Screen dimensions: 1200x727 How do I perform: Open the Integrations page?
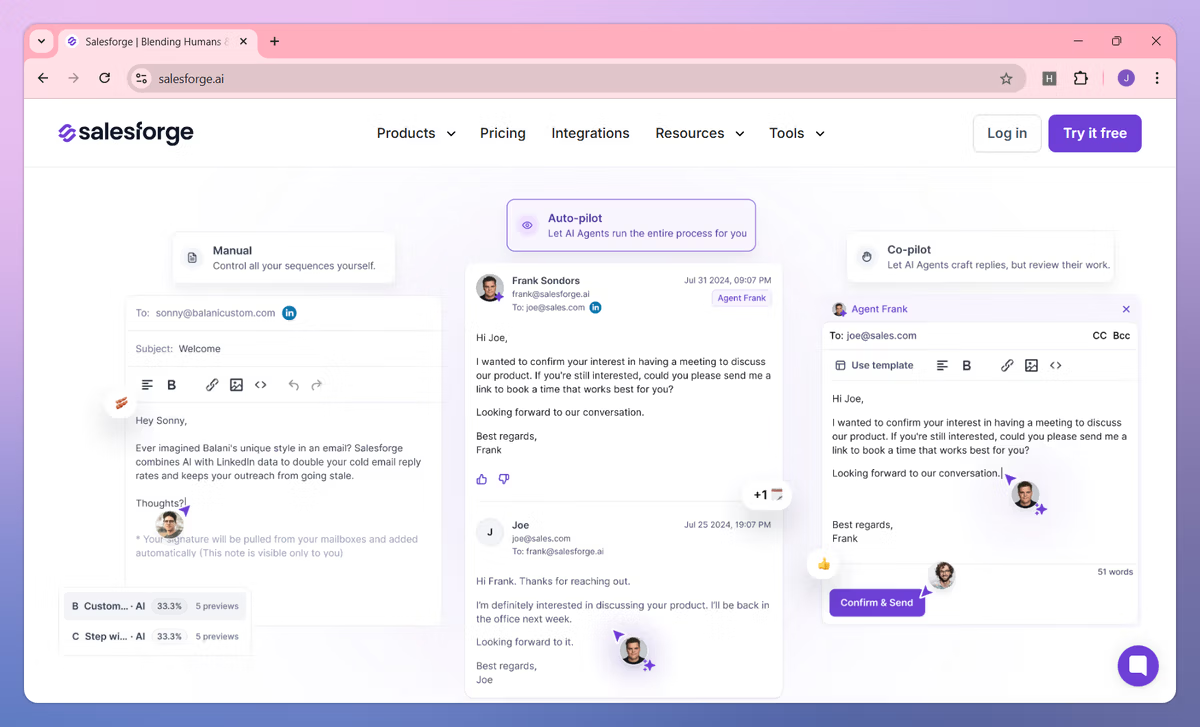590,133
